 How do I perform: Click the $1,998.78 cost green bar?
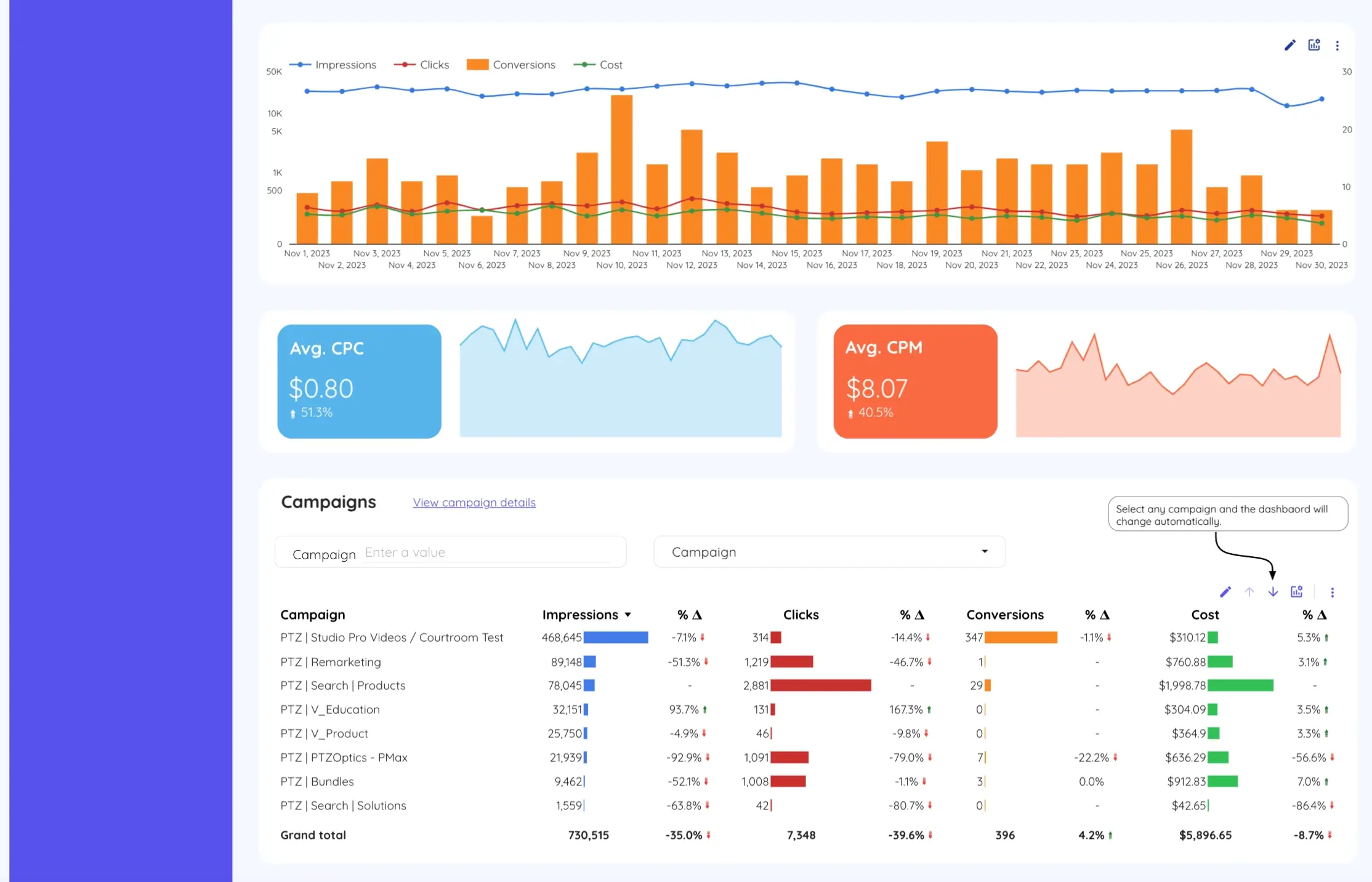[x=1240, y=686]
